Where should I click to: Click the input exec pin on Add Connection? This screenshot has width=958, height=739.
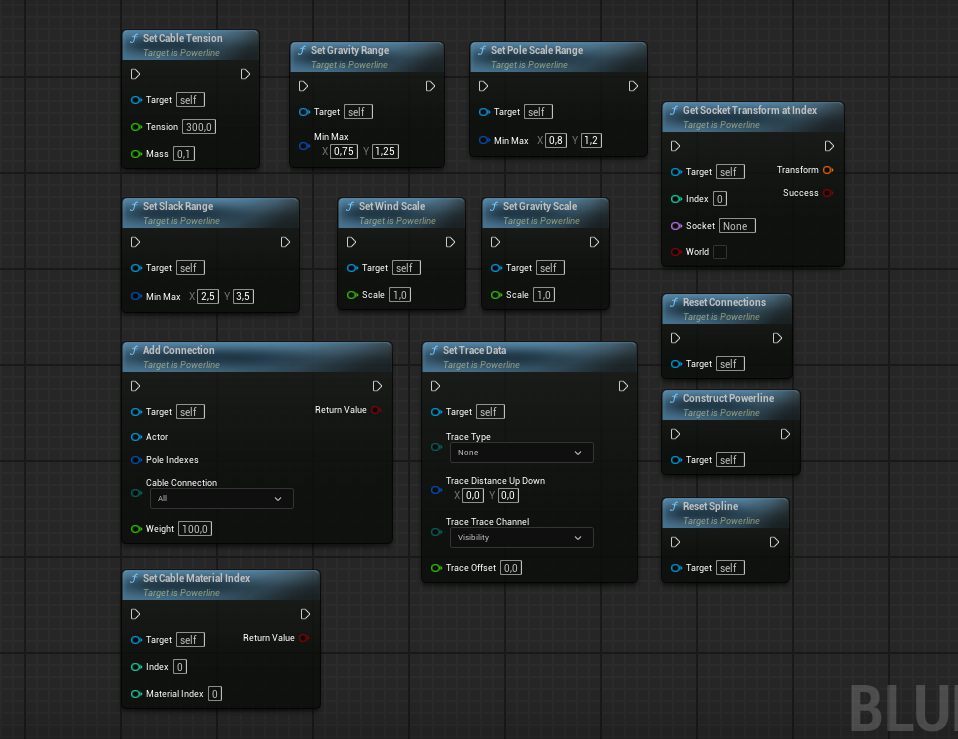click(x=135, y=386)
